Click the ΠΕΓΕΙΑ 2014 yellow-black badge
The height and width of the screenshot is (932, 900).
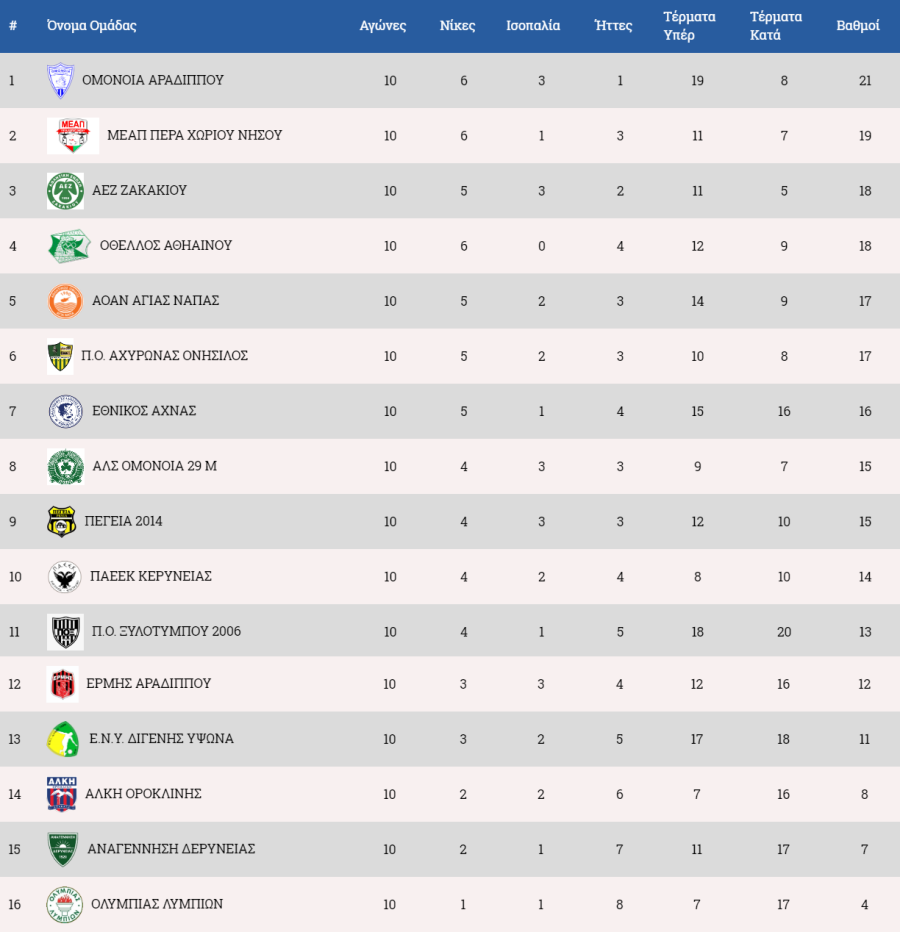tap(62, 521)
